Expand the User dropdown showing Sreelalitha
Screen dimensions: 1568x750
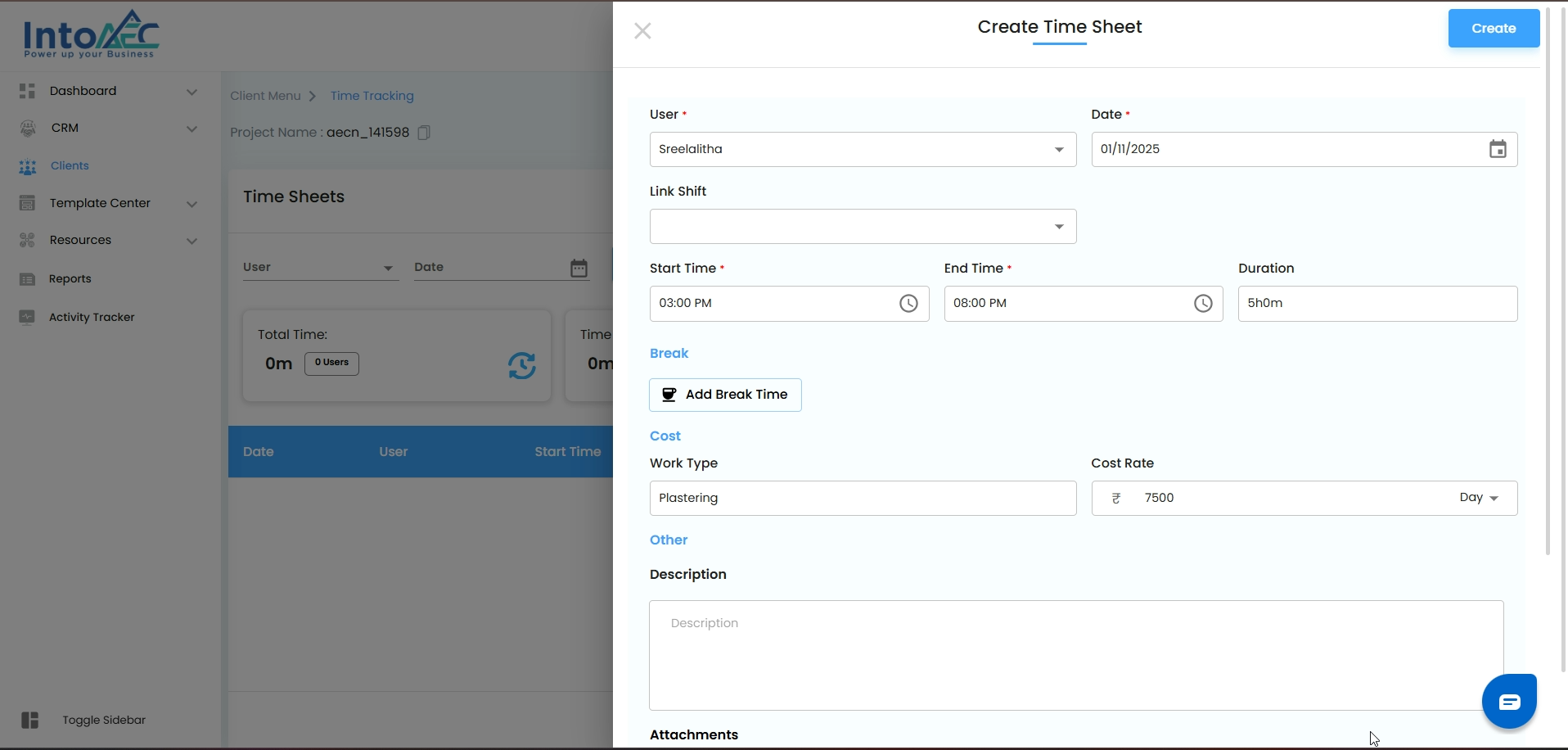[x=1058, y=150]
